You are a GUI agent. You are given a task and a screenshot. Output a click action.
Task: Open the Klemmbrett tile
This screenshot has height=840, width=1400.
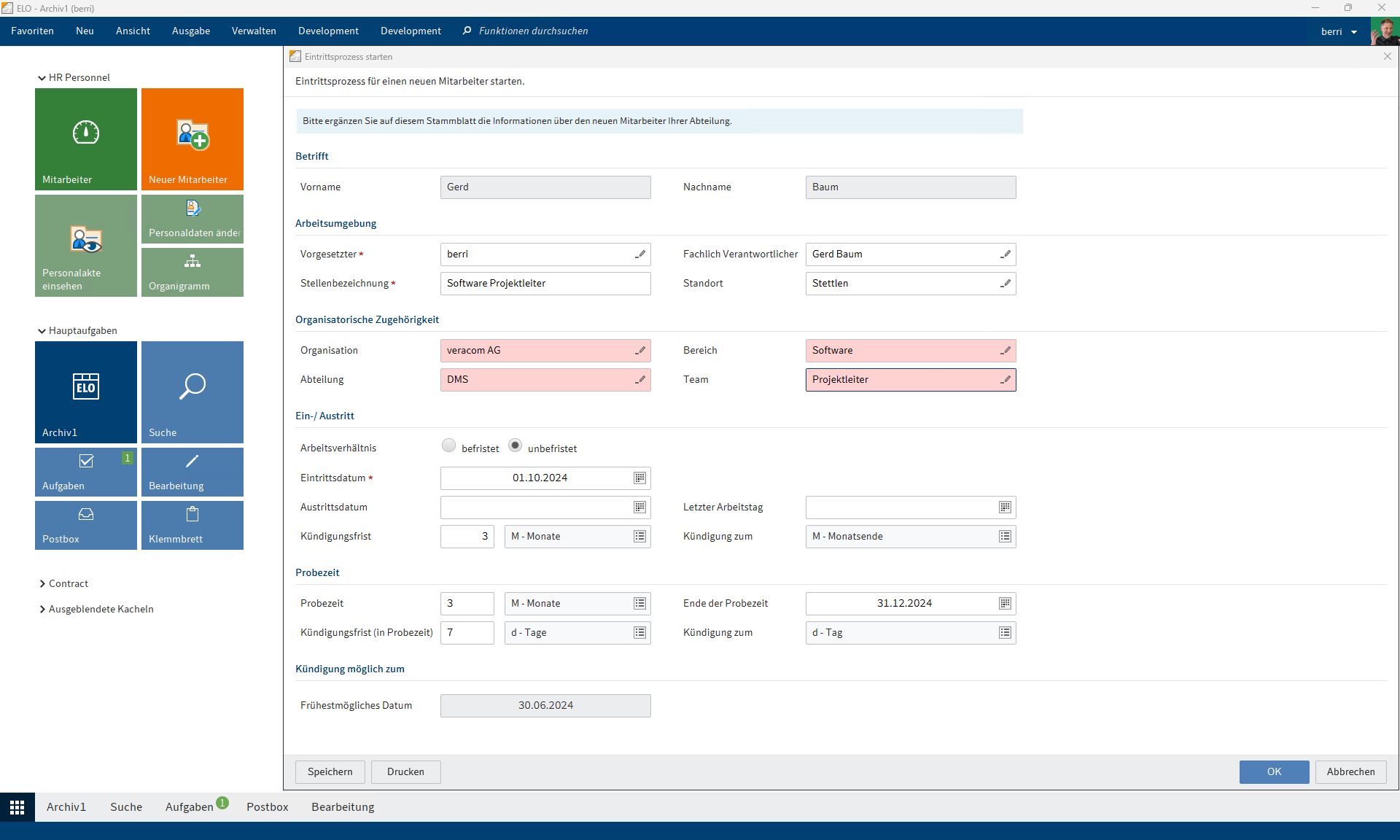192,526
